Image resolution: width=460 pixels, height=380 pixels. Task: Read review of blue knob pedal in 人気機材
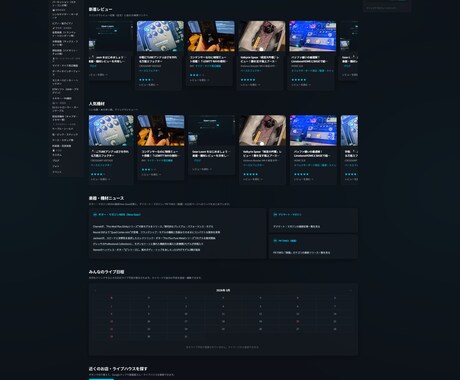(x=100, y=179)
